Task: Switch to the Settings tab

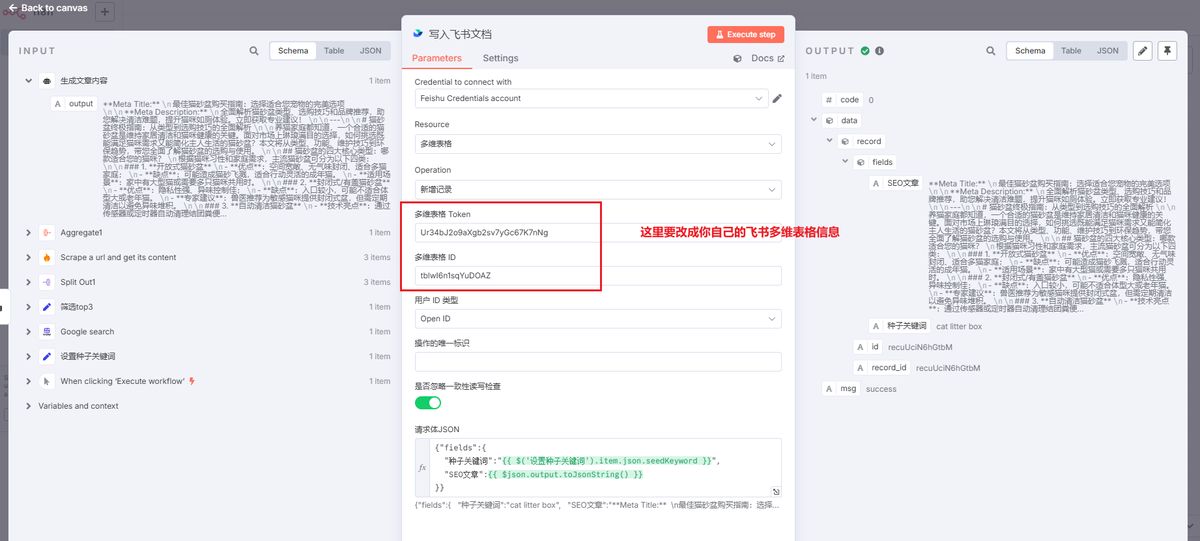Action: (x=500, y=58)
